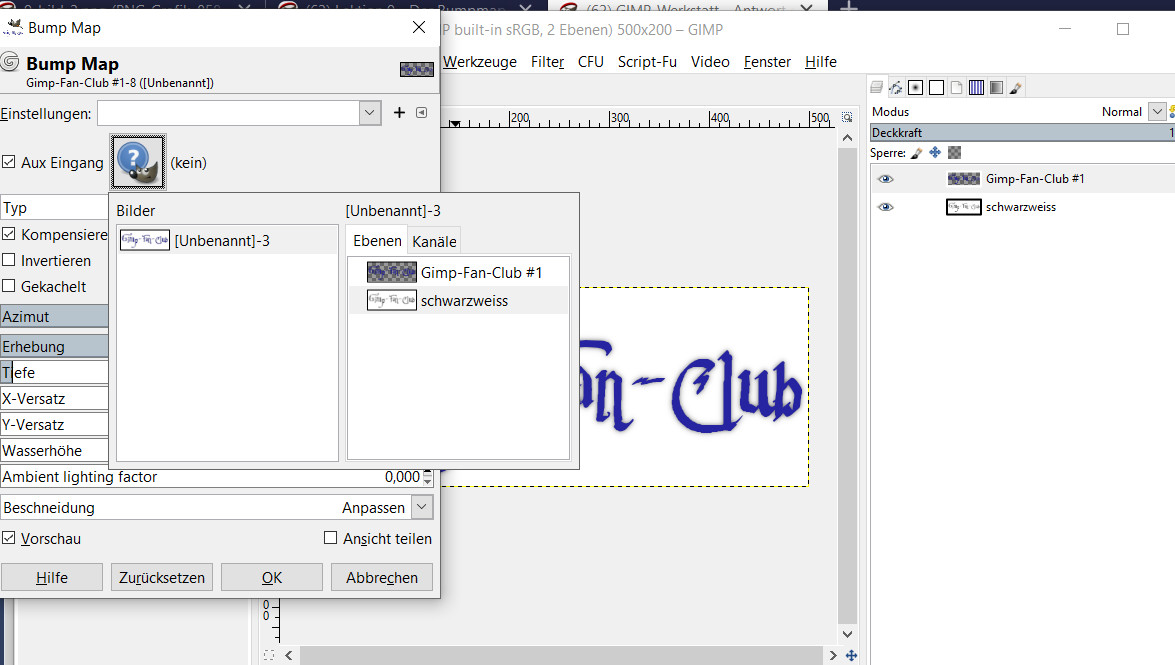
Task: Enable the Invertieren checkbox
Action: [x=9, y=260]
